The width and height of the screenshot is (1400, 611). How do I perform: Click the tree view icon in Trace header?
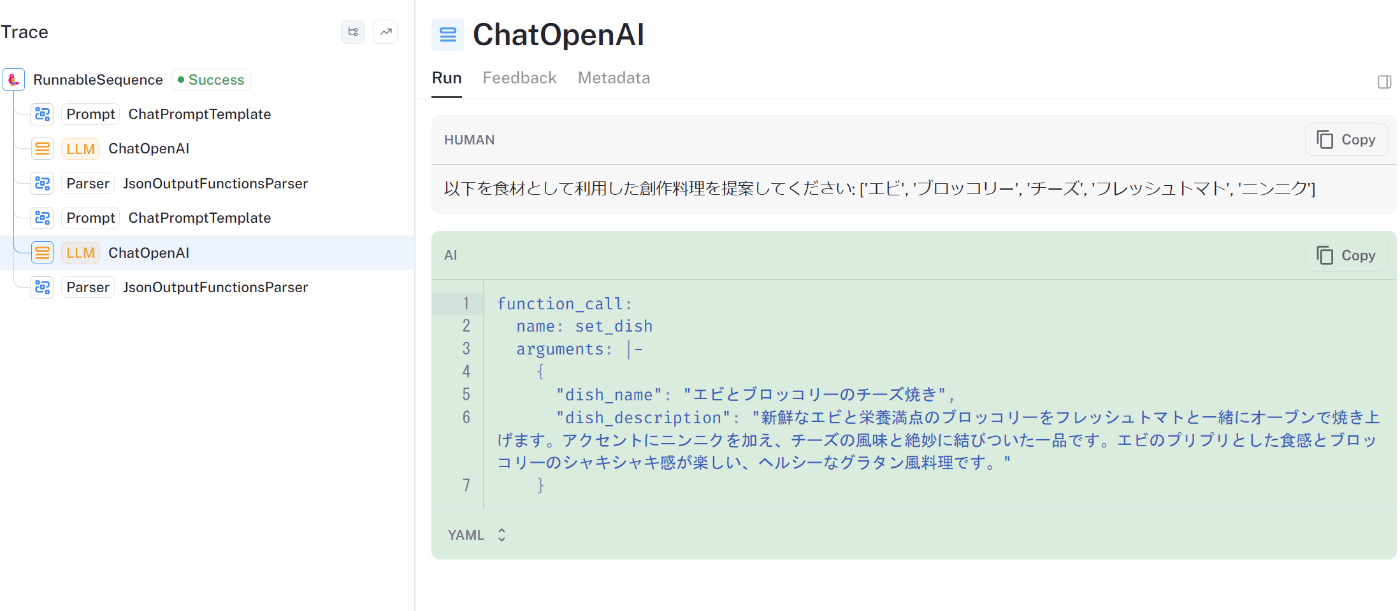tap(353, 32)
